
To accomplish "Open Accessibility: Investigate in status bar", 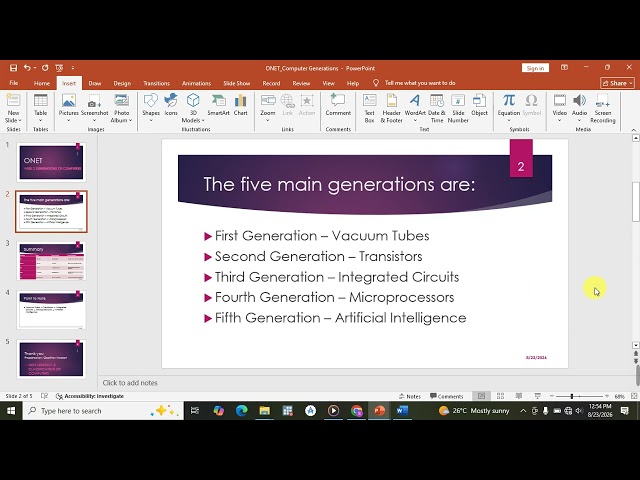I will point(90,396).
